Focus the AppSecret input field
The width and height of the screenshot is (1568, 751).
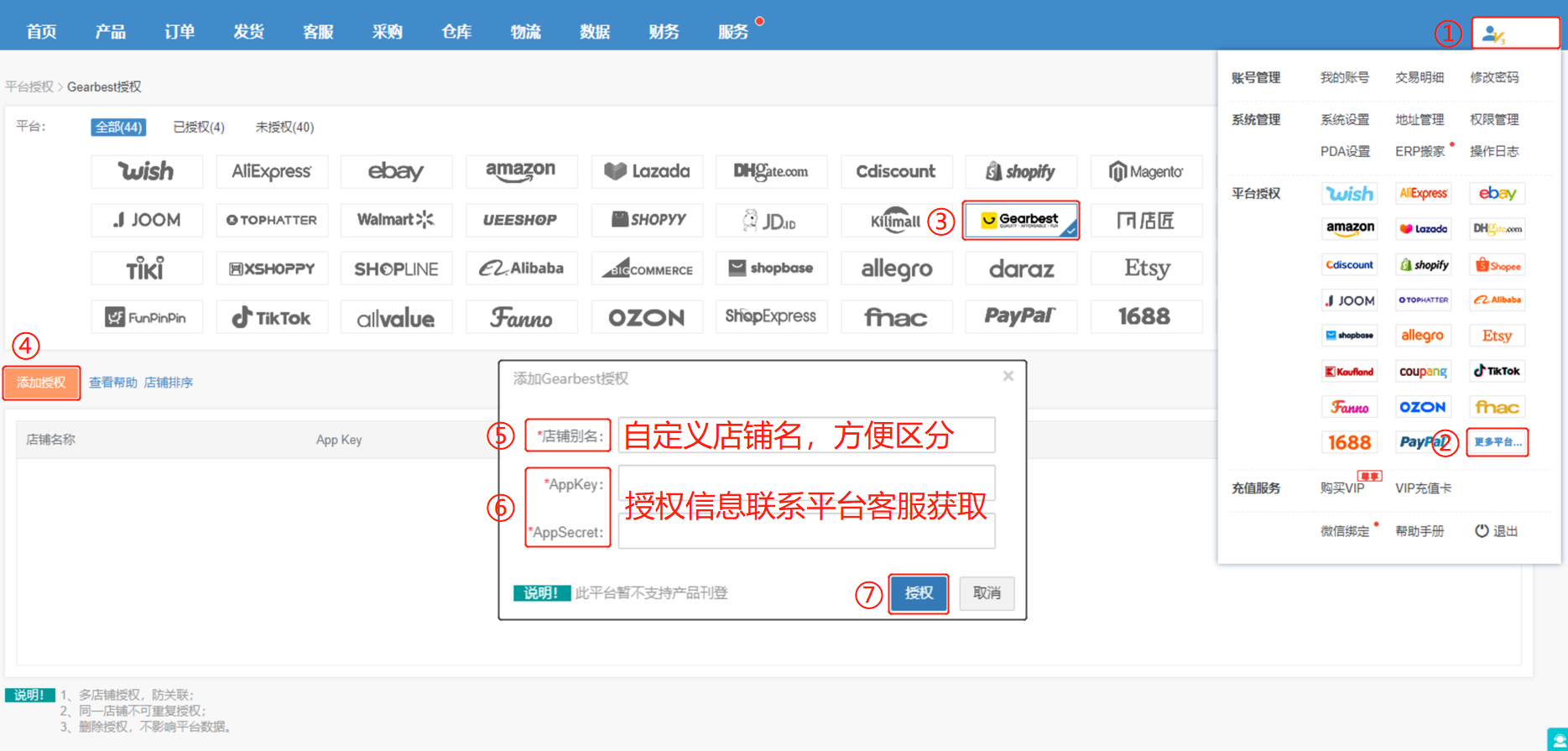(807, 532)
